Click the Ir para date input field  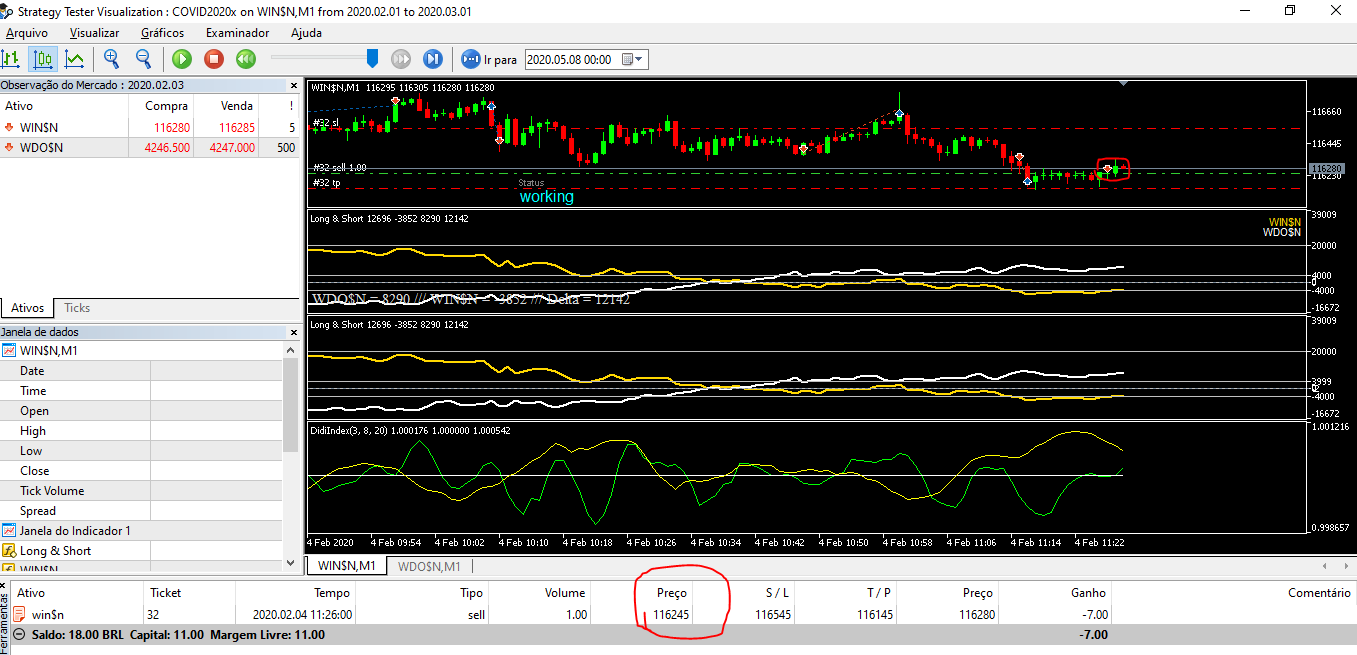[572, 59]
